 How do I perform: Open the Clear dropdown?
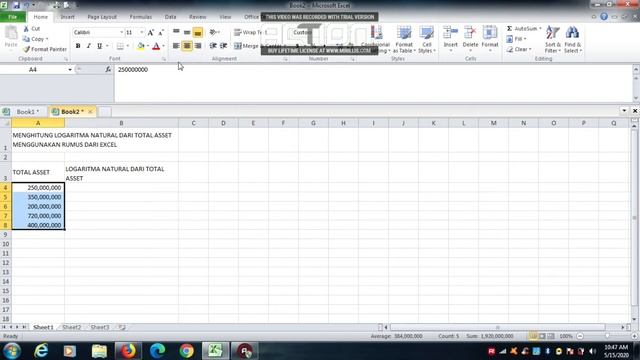tap(519, 49)
